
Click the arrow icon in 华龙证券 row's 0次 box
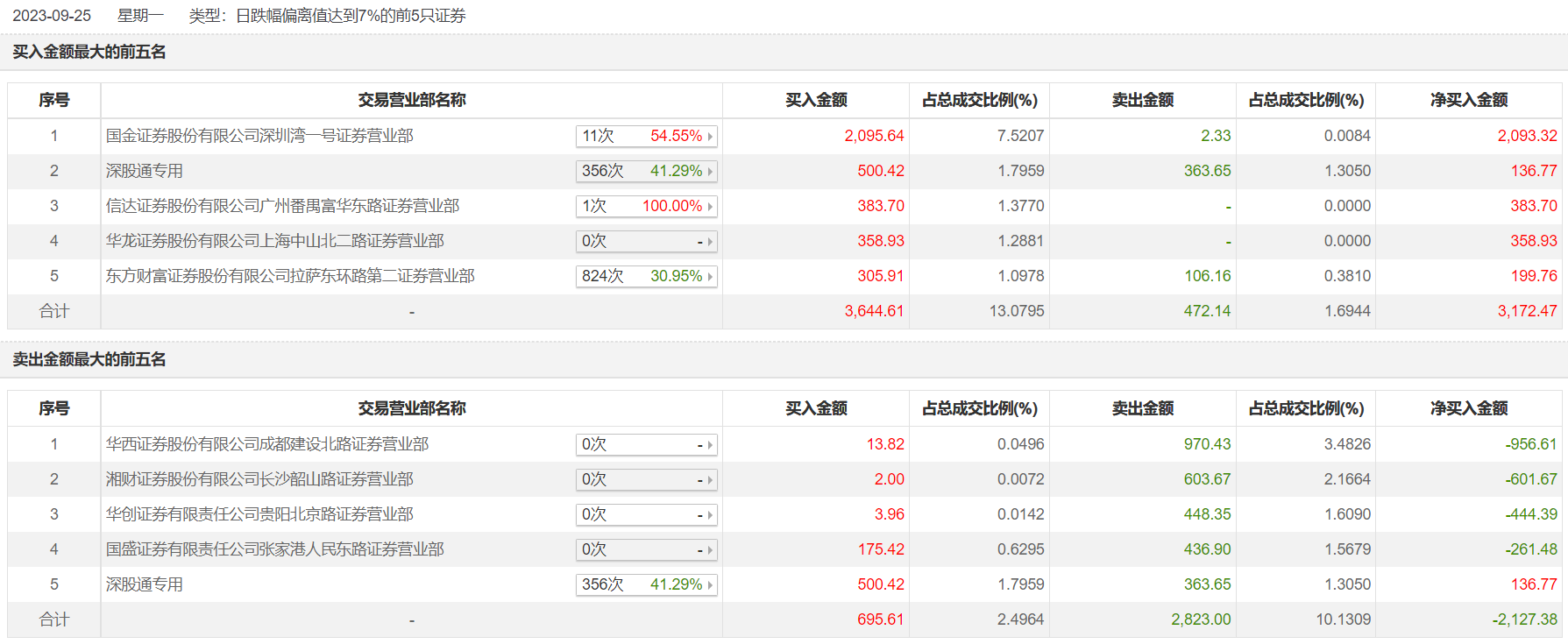(x=710, y=242)
